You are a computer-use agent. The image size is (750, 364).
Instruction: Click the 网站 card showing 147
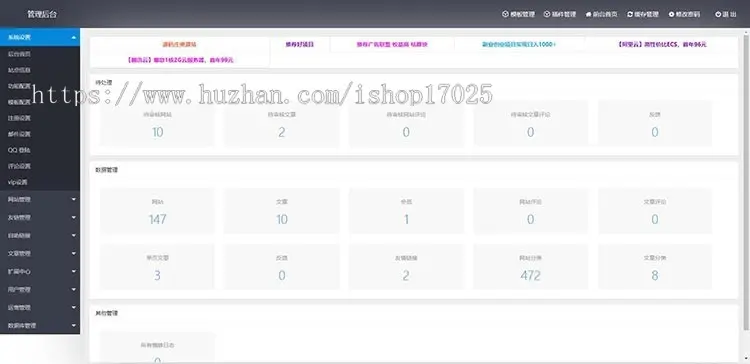coord(157,211)
